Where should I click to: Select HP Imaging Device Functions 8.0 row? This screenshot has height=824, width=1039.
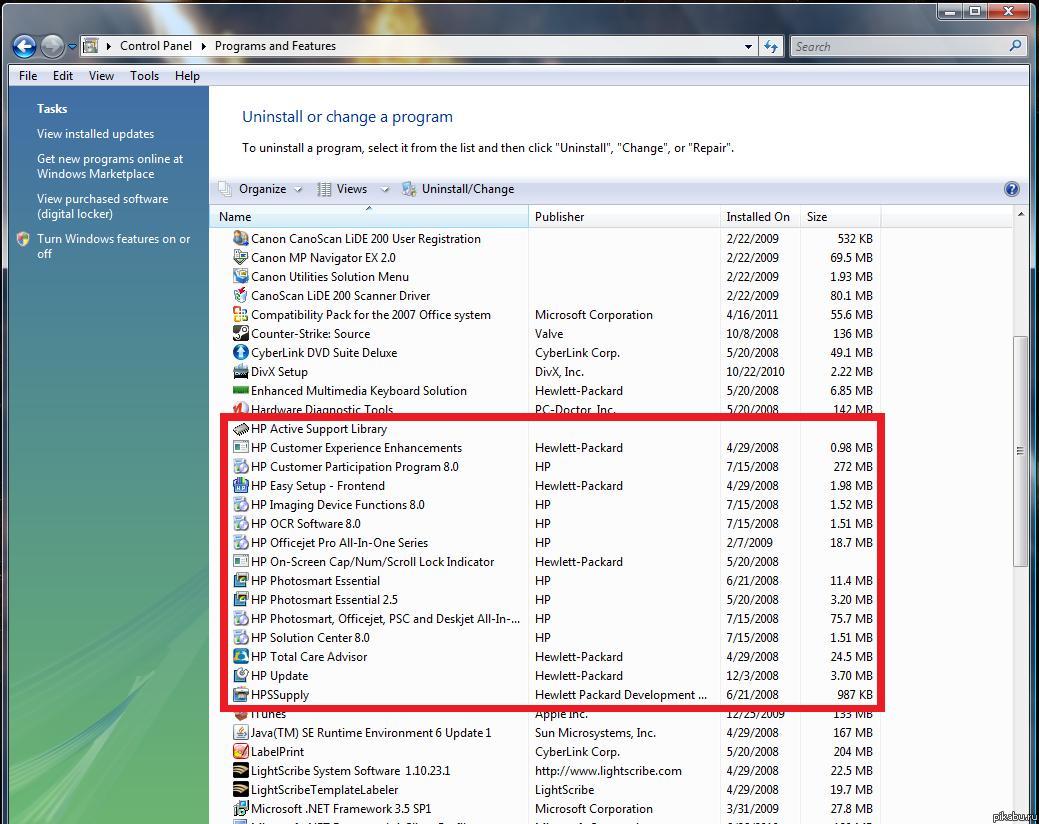pyautogui.click(x=553, y=505)
